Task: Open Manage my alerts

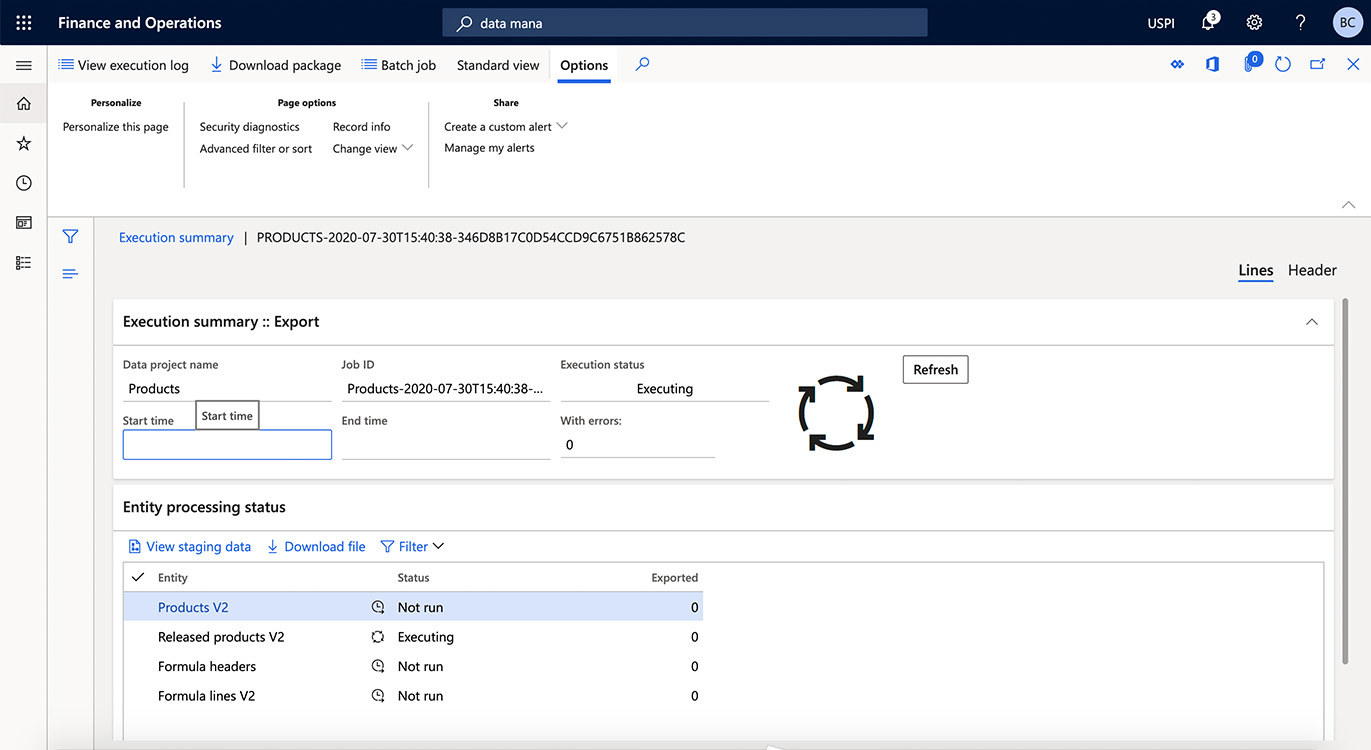Action: point(489,148)
